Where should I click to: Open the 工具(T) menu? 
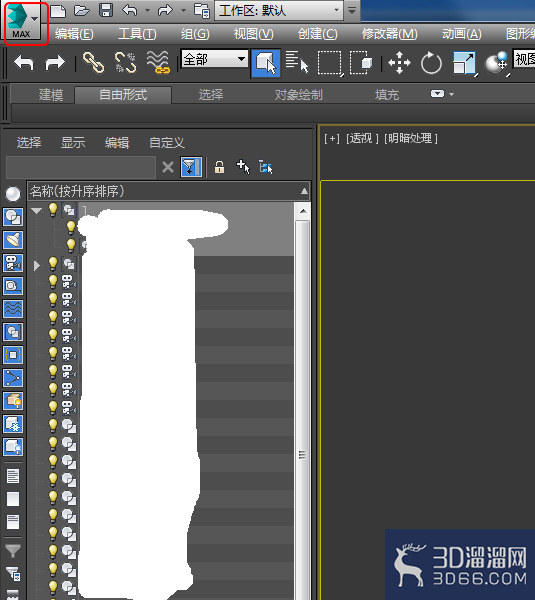(137, 34)
